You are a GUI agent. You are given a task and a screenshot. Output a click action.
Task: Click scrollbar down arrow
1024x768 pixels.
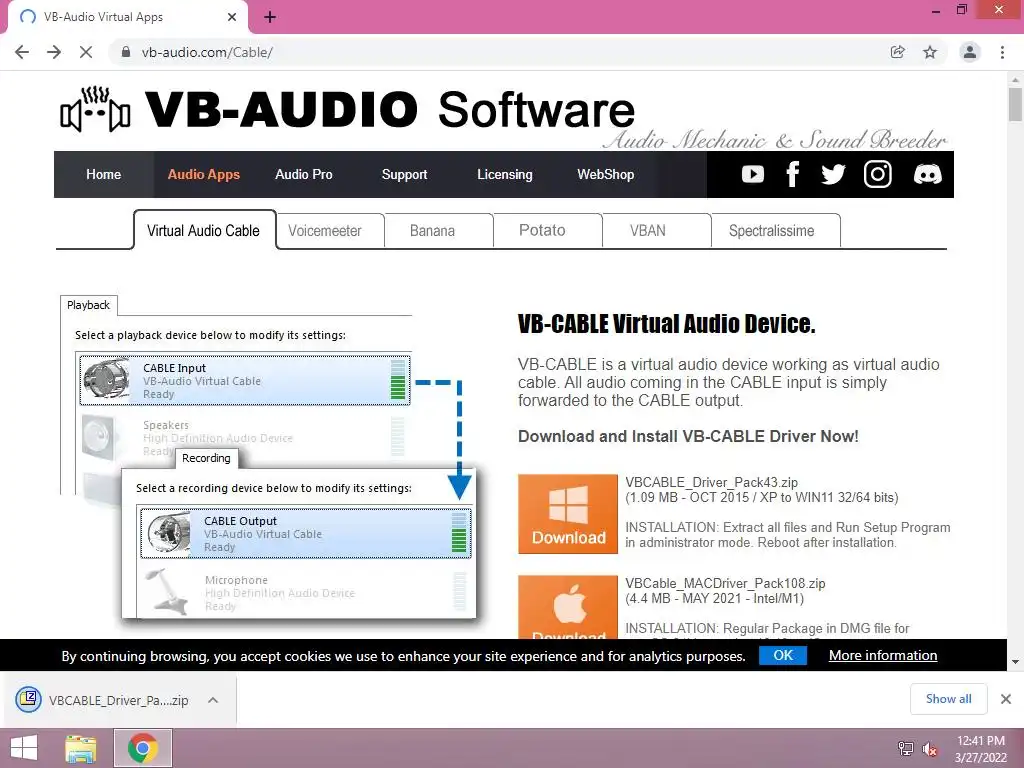tap(1015, 662)
